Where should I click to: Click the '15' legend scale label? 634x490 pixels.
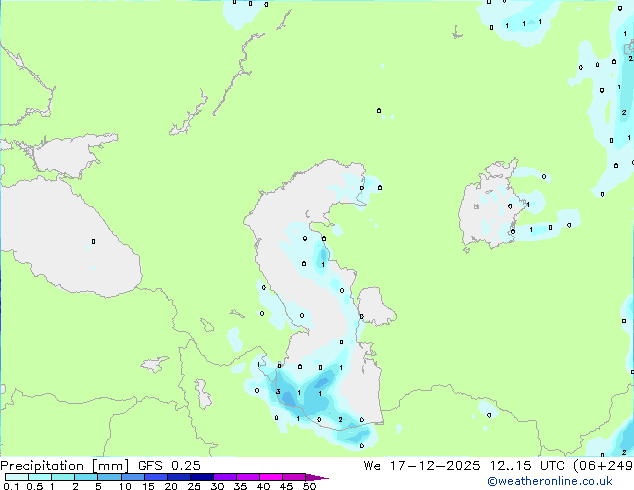(x=148, y=486)
